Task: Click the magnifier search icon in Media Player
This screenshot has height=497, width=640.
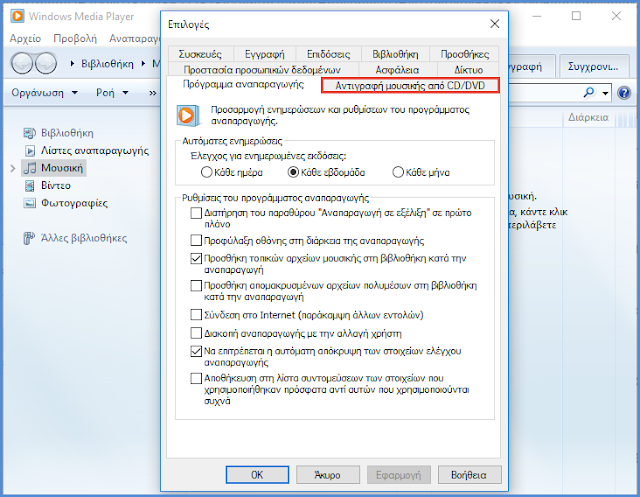Action: point(589,93)
